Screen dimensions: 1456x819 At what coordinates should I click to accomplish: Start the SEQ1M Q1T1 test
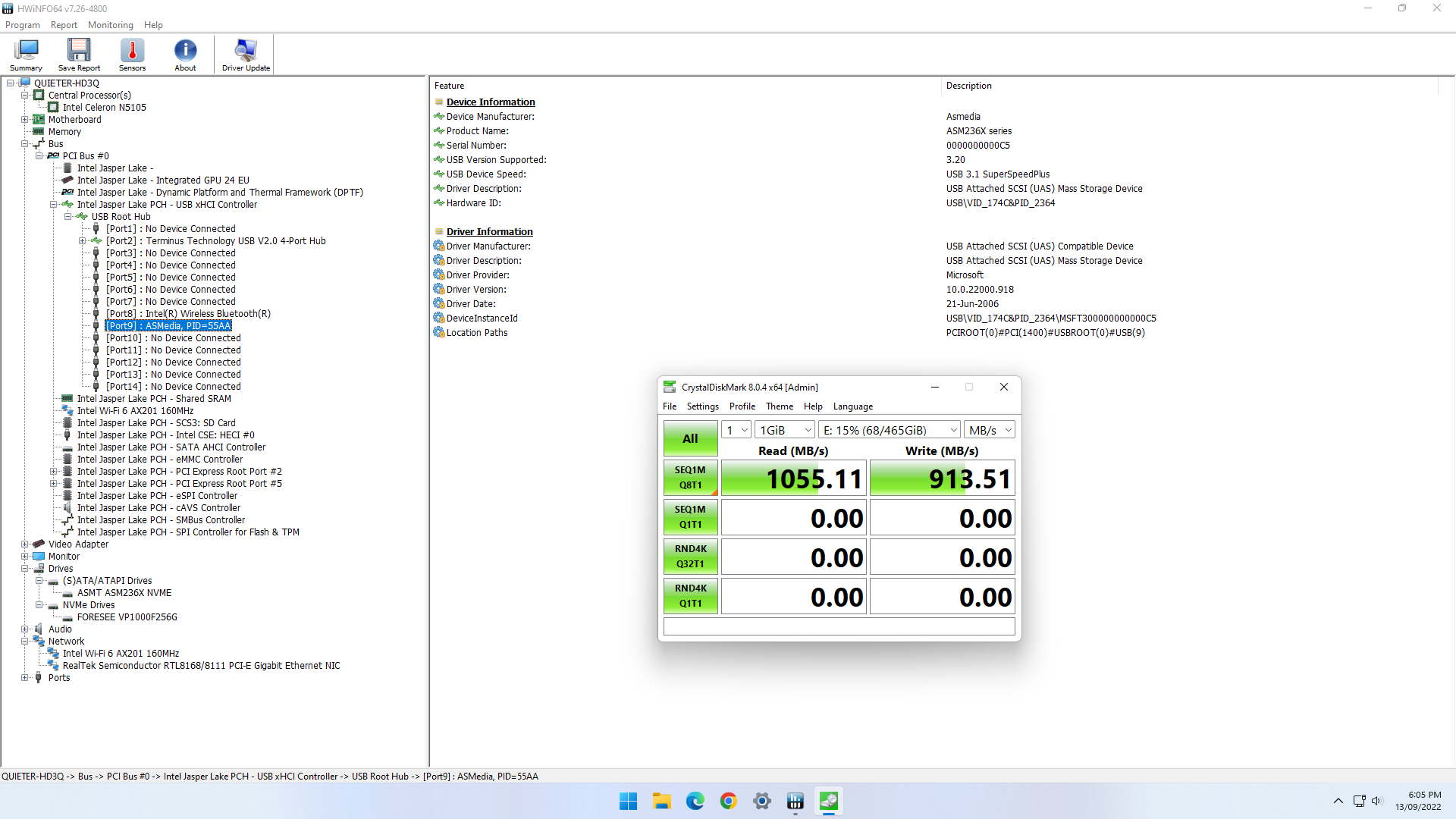[x=690, y=517]
